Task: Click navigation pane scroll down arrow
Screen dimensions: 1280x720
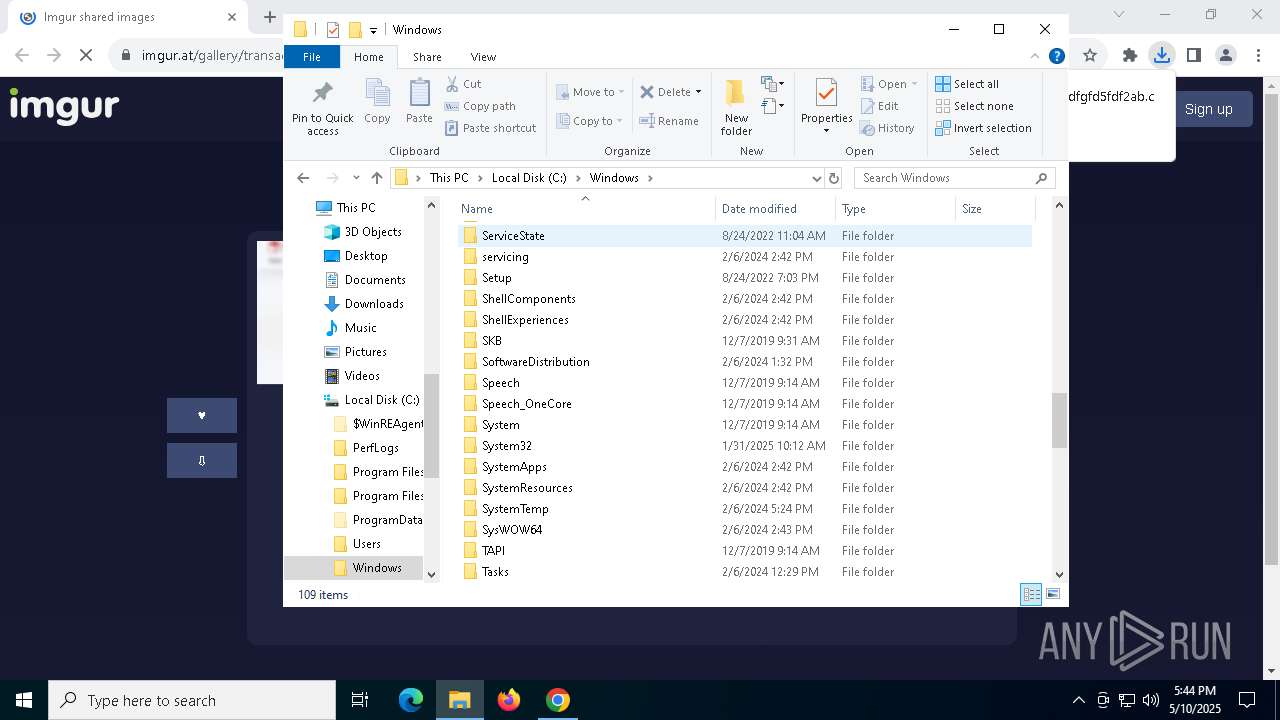Action: pos(432,574)
